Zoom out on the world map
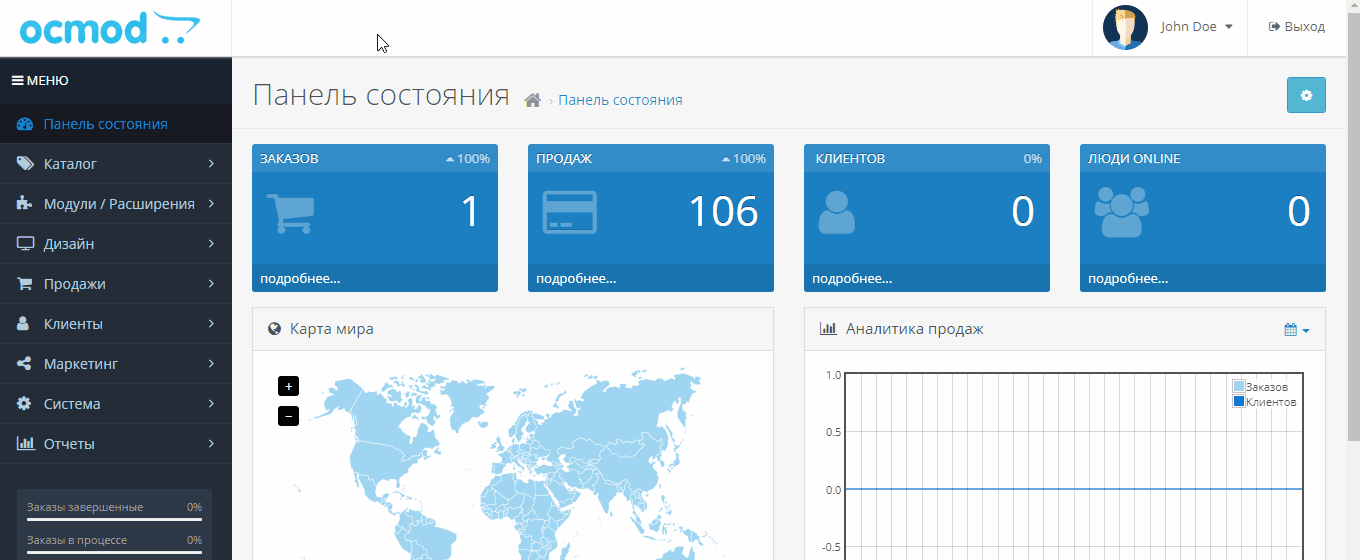This screenshot has width=1360, height=560. point(288,416)
